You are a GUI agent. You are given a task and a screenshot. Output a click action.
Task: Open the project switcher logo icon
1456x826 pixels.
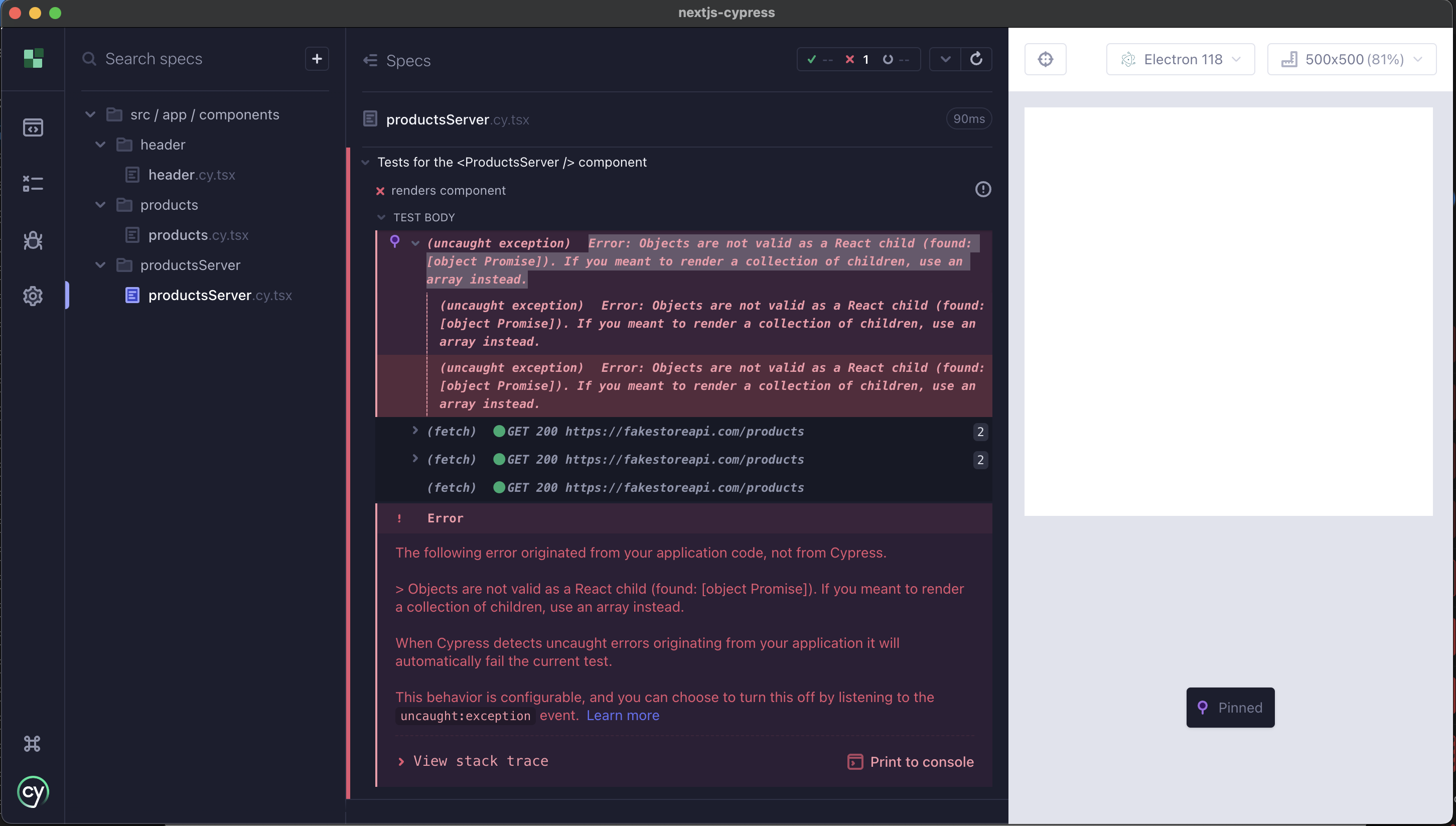pos(33,58)
